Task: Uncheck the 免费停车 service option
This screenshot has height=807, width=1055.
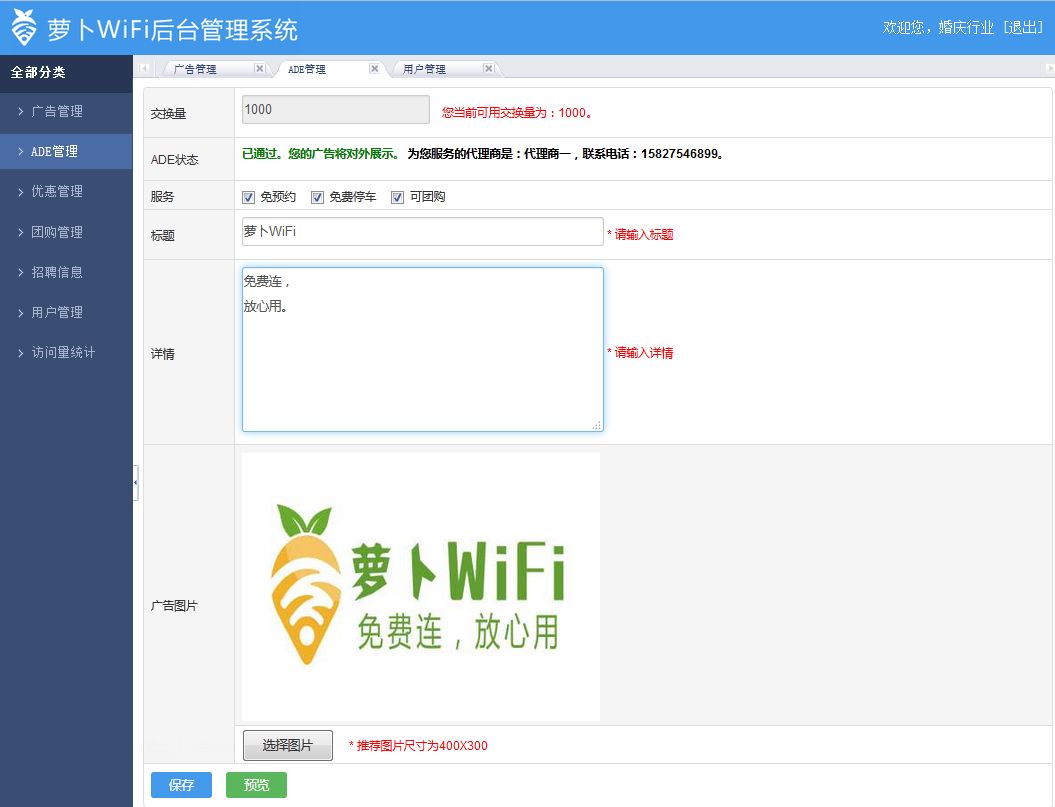Action: 317,197
